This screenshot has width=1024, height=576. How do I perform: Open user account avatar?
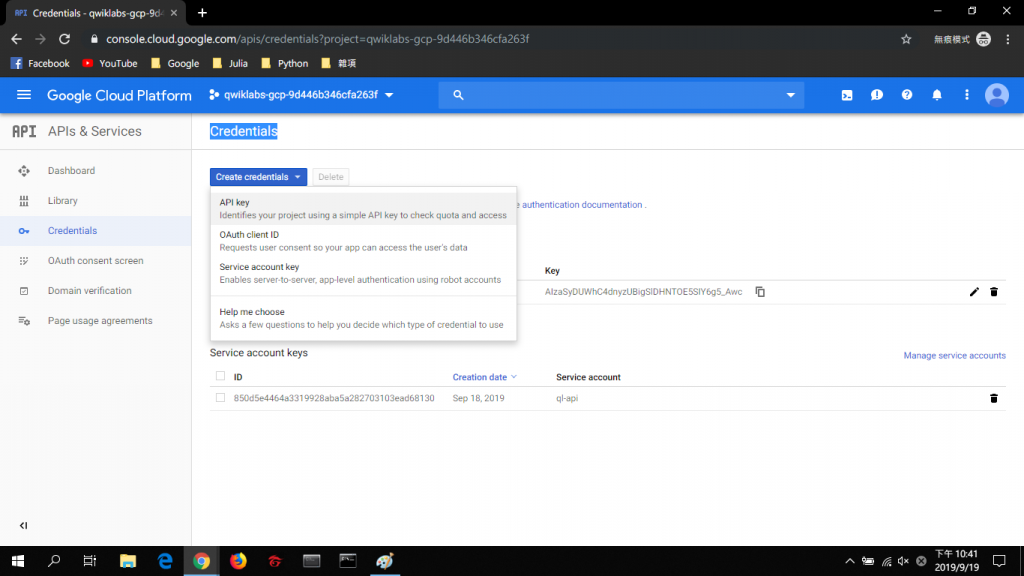[x=997, y=95]
